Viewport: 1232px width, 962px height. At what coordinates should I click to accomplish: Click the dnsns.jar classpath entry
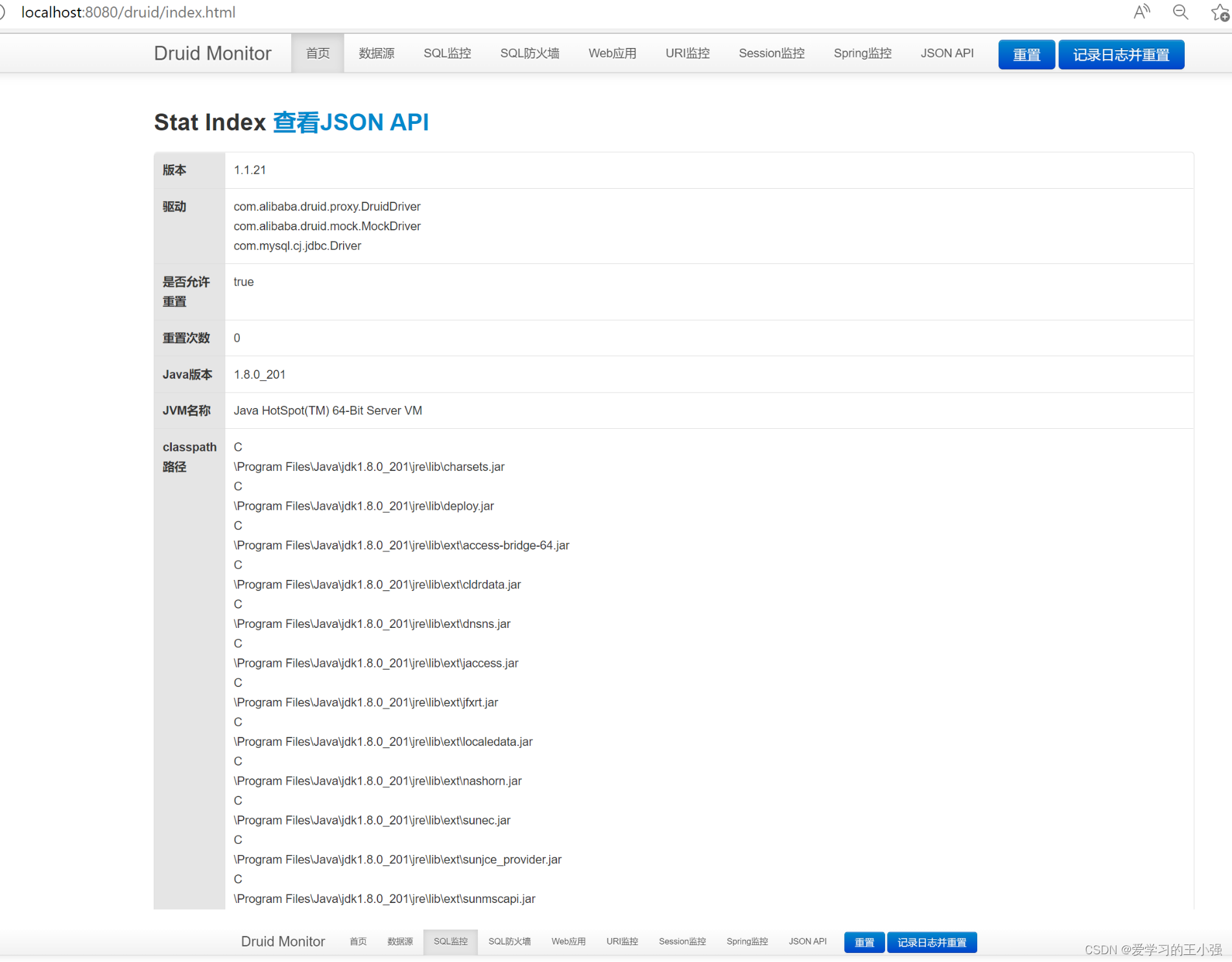(372, 624)
